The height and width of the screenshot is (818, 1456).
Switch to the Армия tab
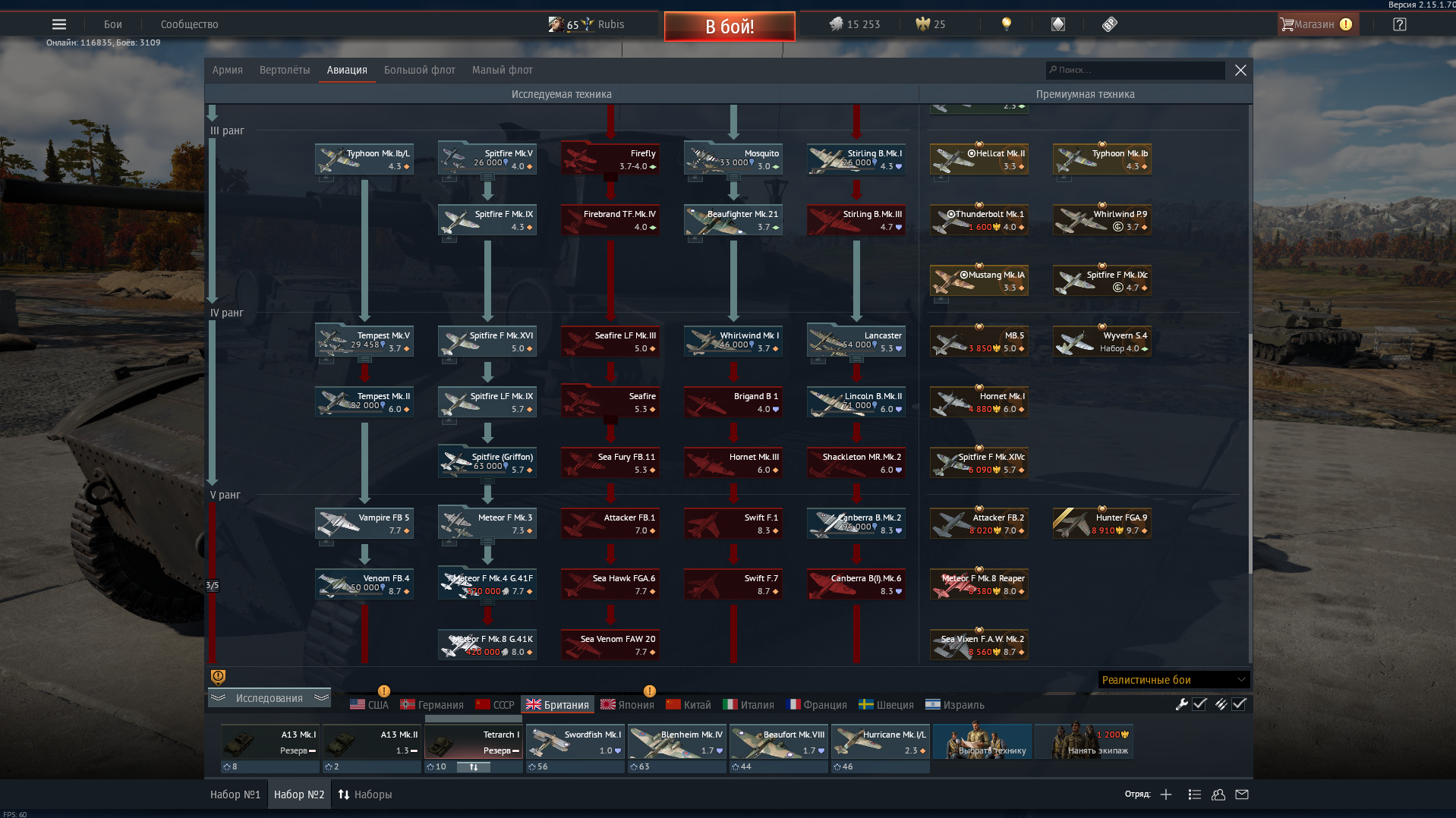[x=228, y=70]
